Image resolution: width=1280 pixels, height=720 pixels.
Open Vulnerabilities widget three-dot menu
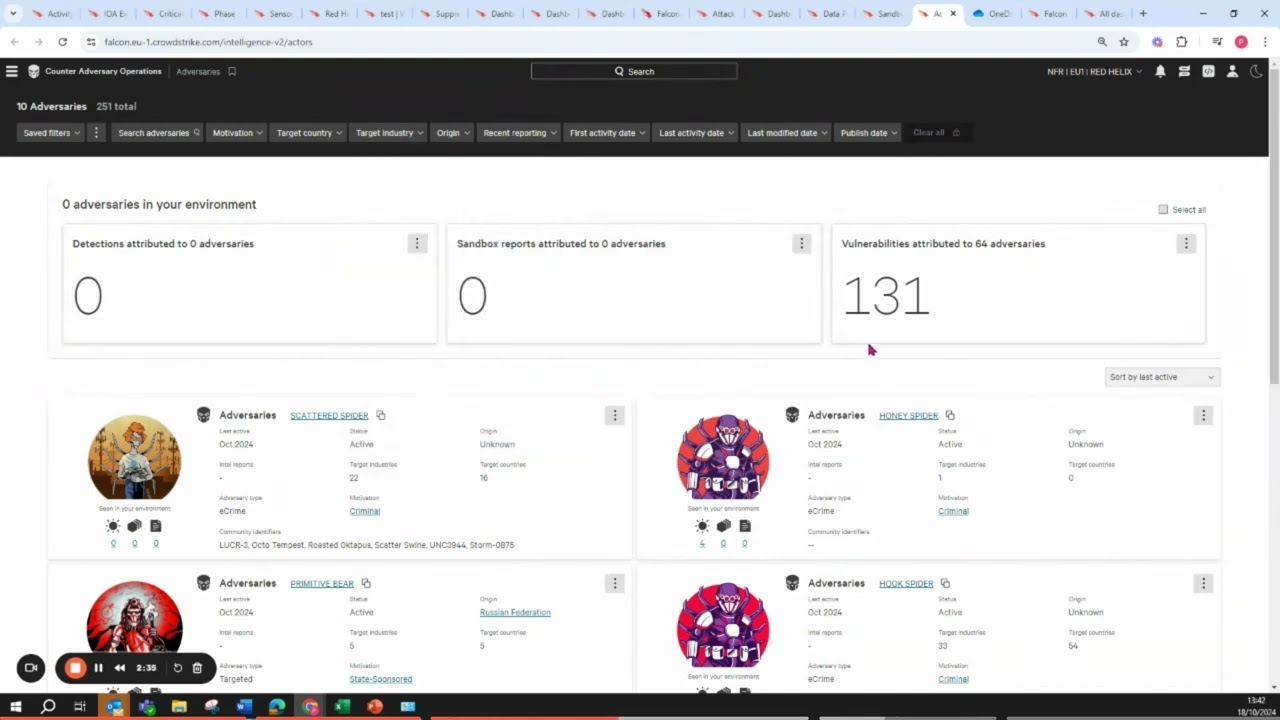coord(1186,243)
